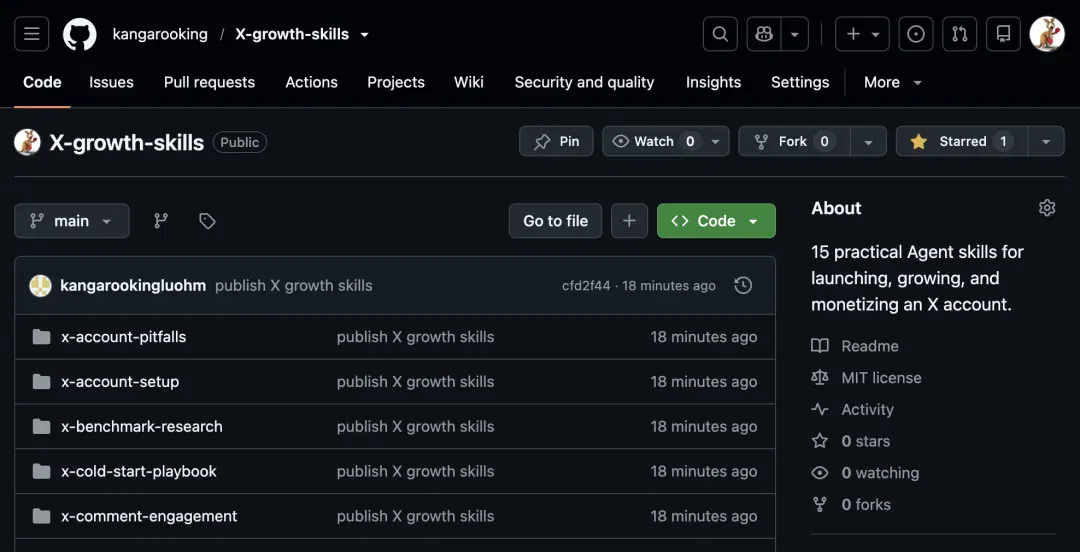
Task: Open the pull requests icon in header
Action: click(959, 34)
